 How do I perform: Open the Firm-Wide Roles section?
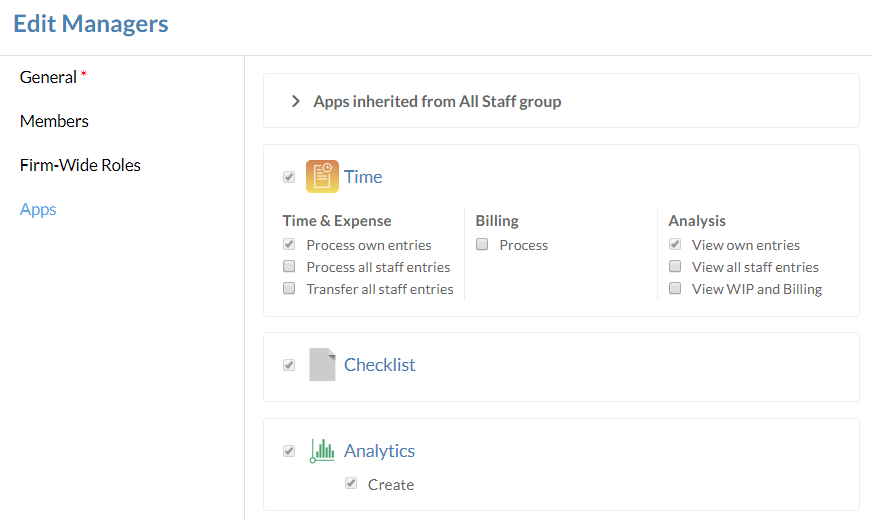[80, 165]
